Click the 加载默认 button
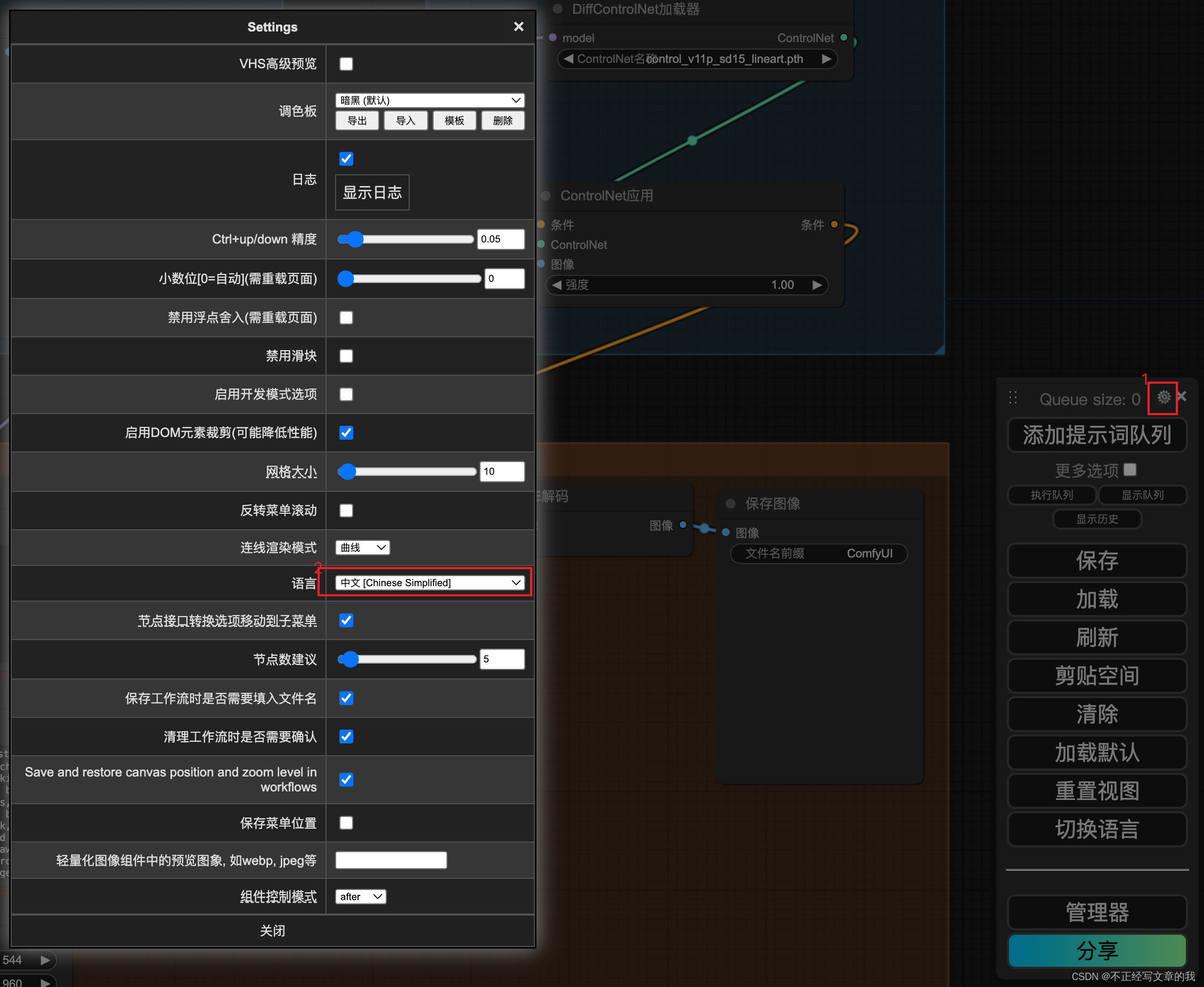Screen dimensions: 1204x987 pos(1097,753)
